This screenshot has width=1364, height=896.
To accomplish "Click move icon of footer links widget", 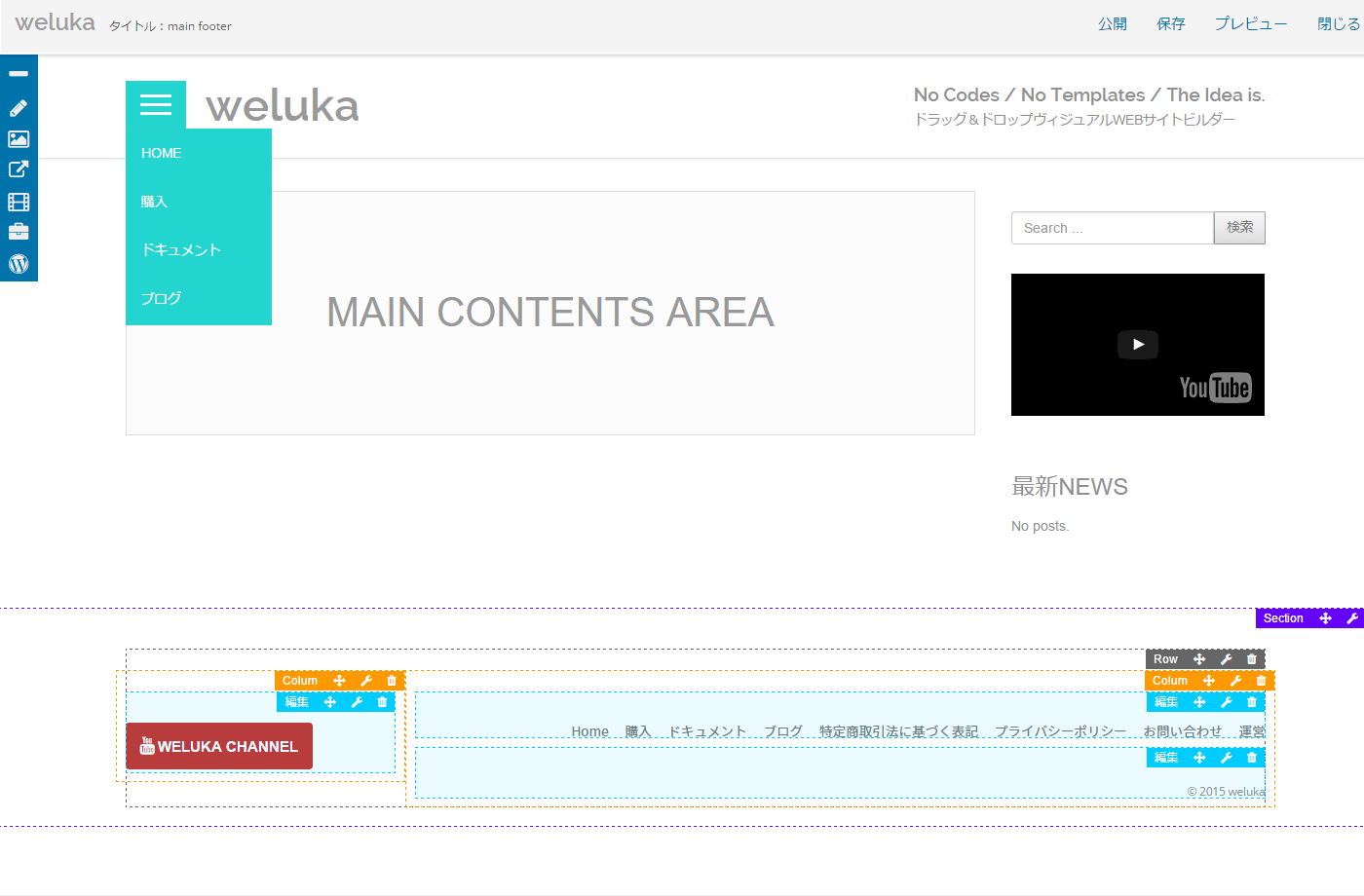I will pyautogui.click(x=1199, y=702).
